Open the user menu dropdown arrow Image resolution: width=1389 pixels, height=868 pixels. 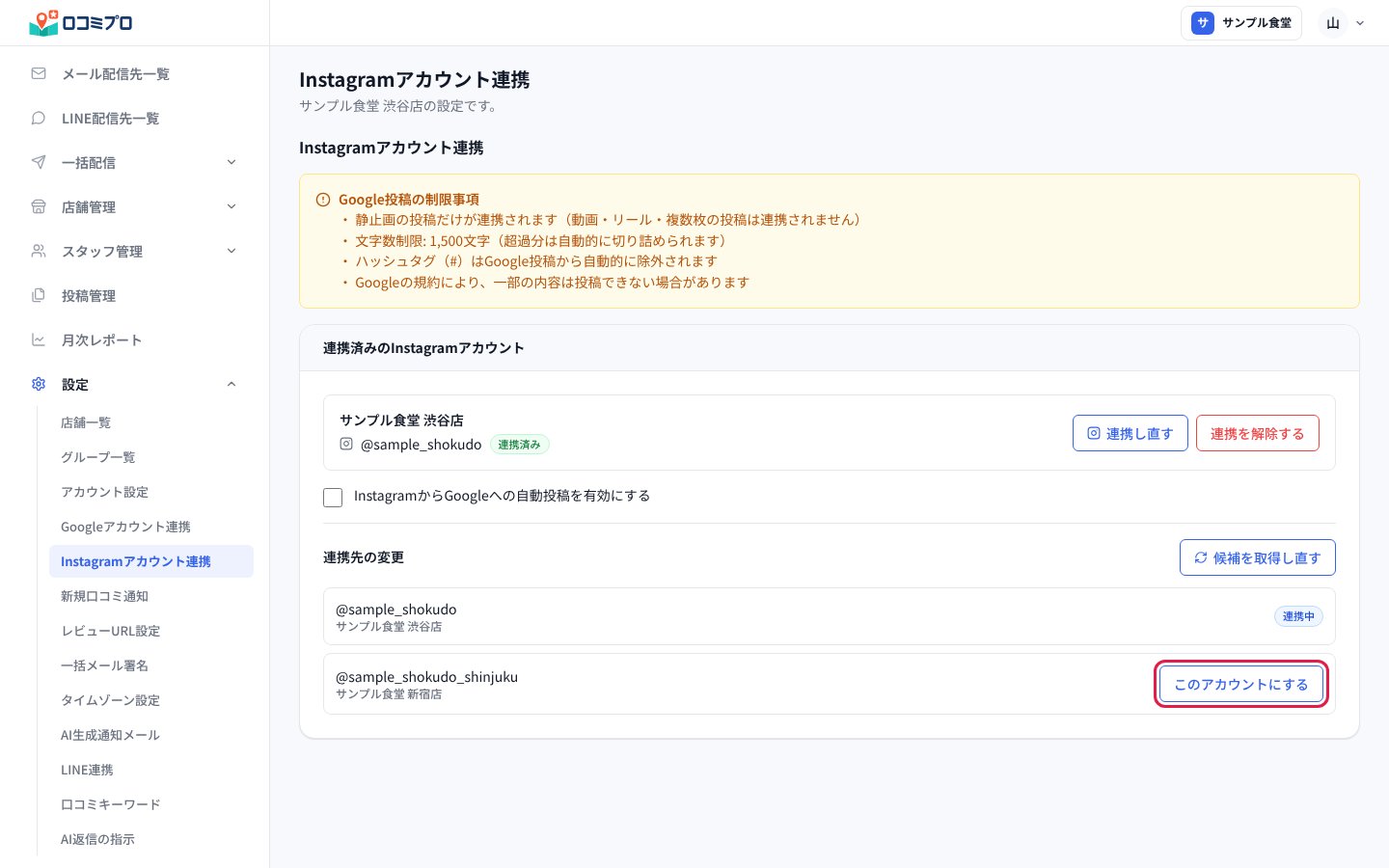pos(1360,23)
